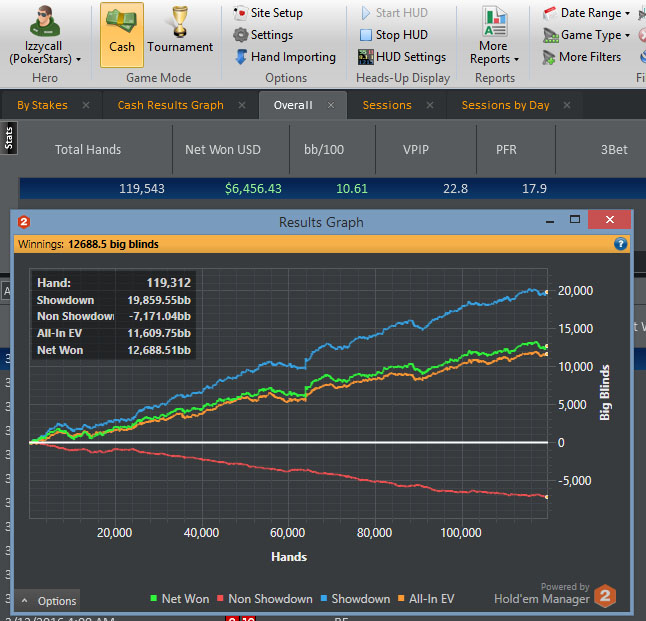Expand the graph Options panel
Screen dimensions: 646x621
(x=48, y=601)
